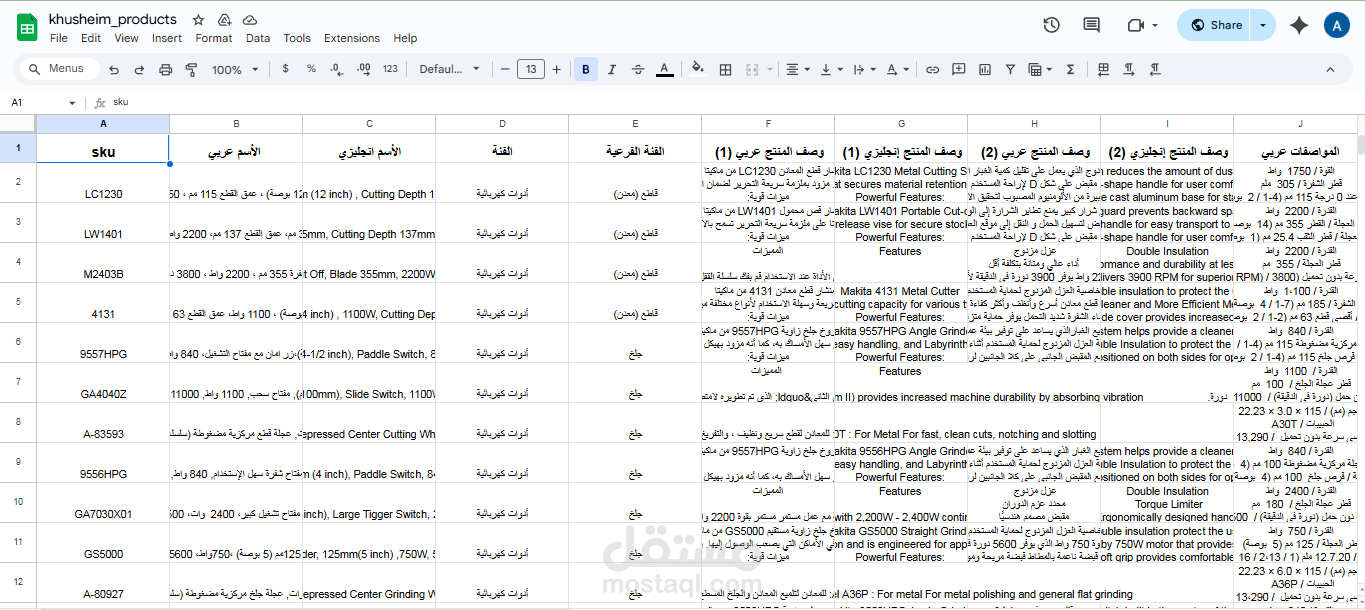Open Share options dropdown arrow
The width and height of the screenshot is (1365, 610).
click(x=1263, y=25)
